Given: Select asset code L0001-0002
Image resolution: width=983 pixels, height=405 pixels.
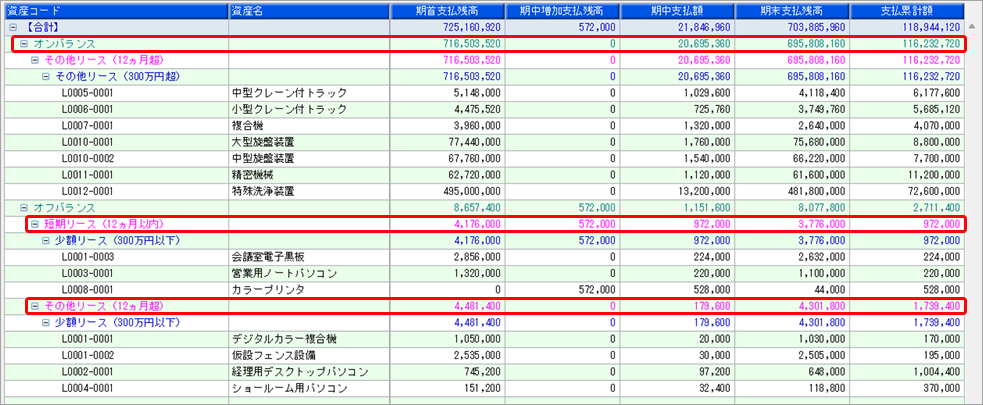Looking at the screenshot, I should pos(88,355).
